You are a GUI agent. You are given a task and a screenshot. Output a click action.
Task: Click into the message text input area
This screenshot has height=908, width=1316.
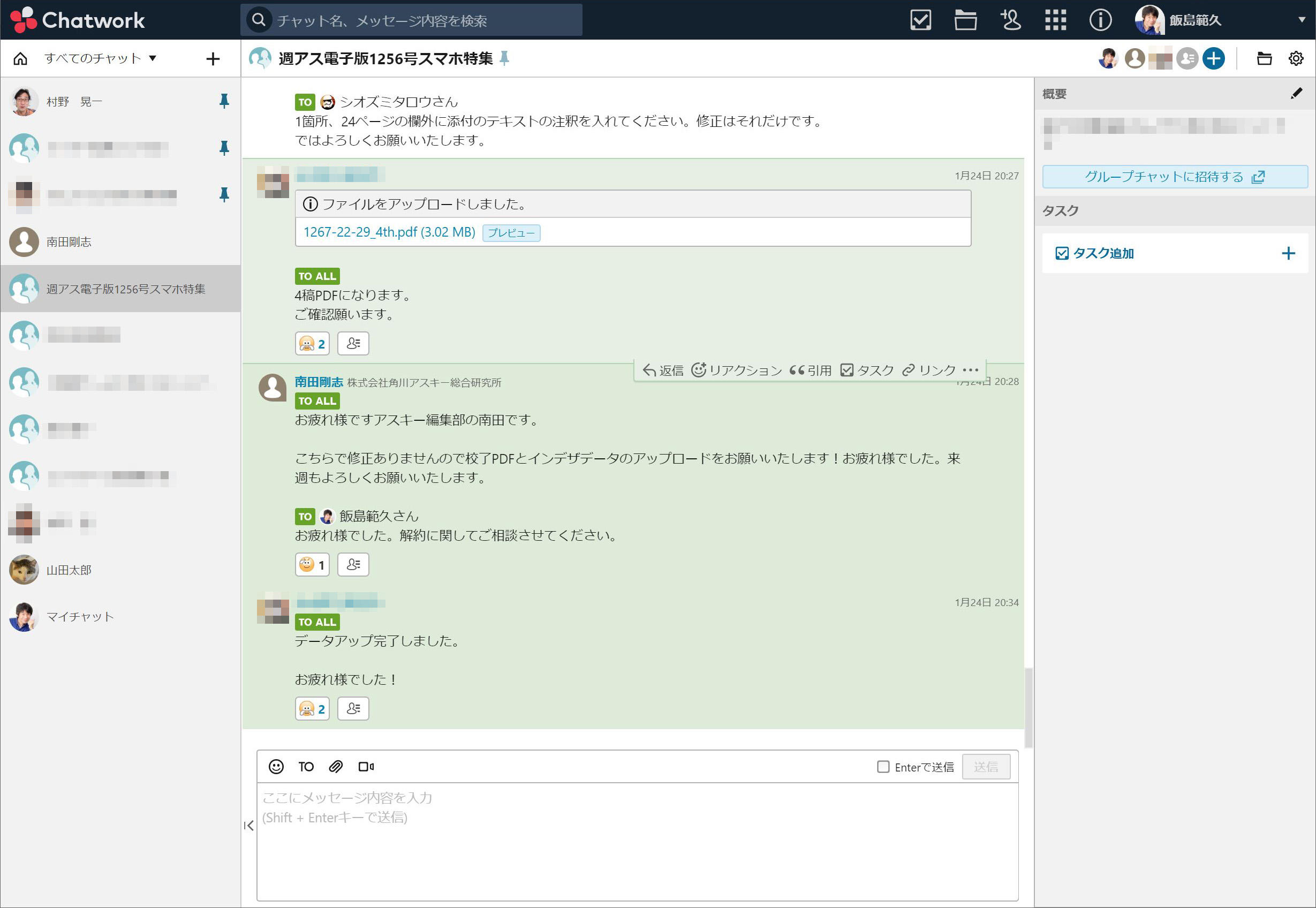pos(637,841)
